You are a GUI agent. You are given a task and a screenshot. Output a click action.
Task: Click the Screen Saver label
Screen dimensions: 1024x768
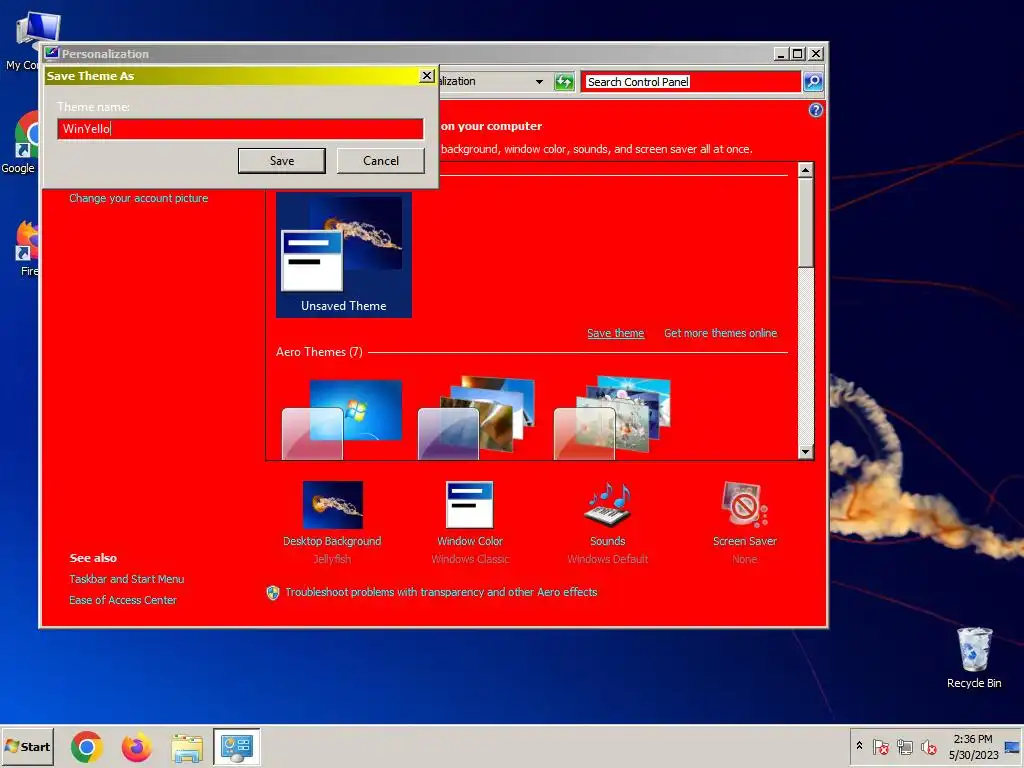pos(744,541)
